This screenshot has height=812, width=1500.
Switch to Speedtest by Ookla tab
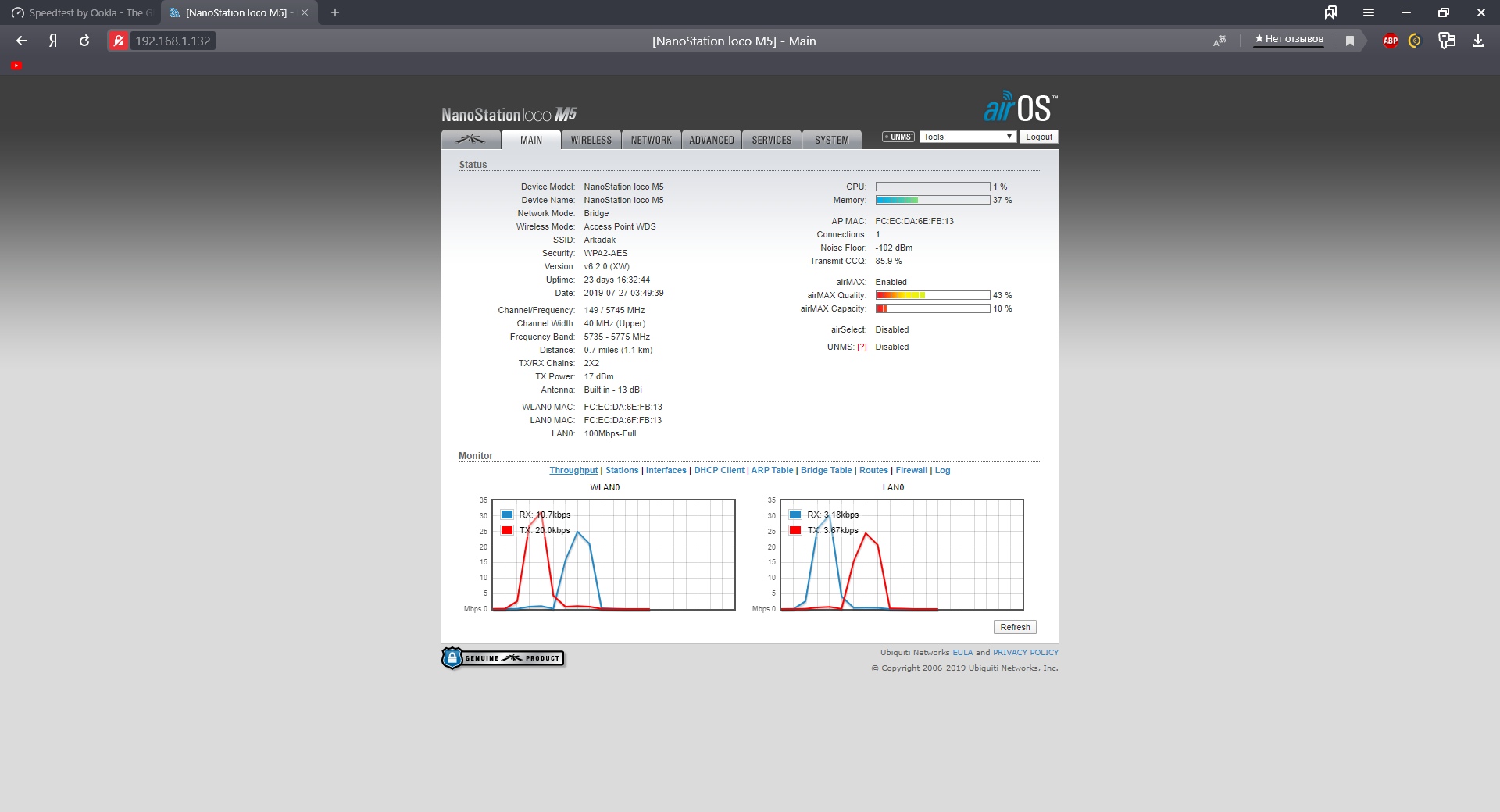(83, 12)
